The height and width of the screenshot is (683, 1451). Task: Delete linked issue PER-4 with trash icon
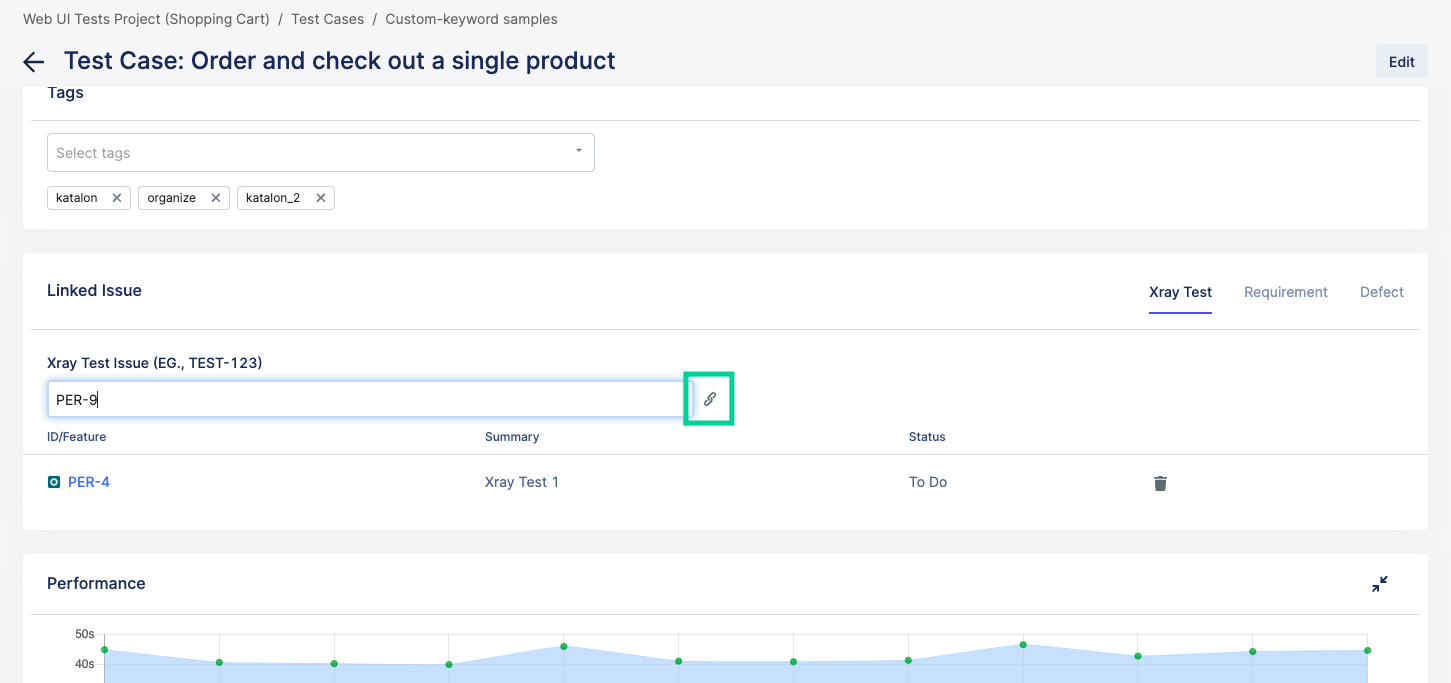click(1160, 483)
